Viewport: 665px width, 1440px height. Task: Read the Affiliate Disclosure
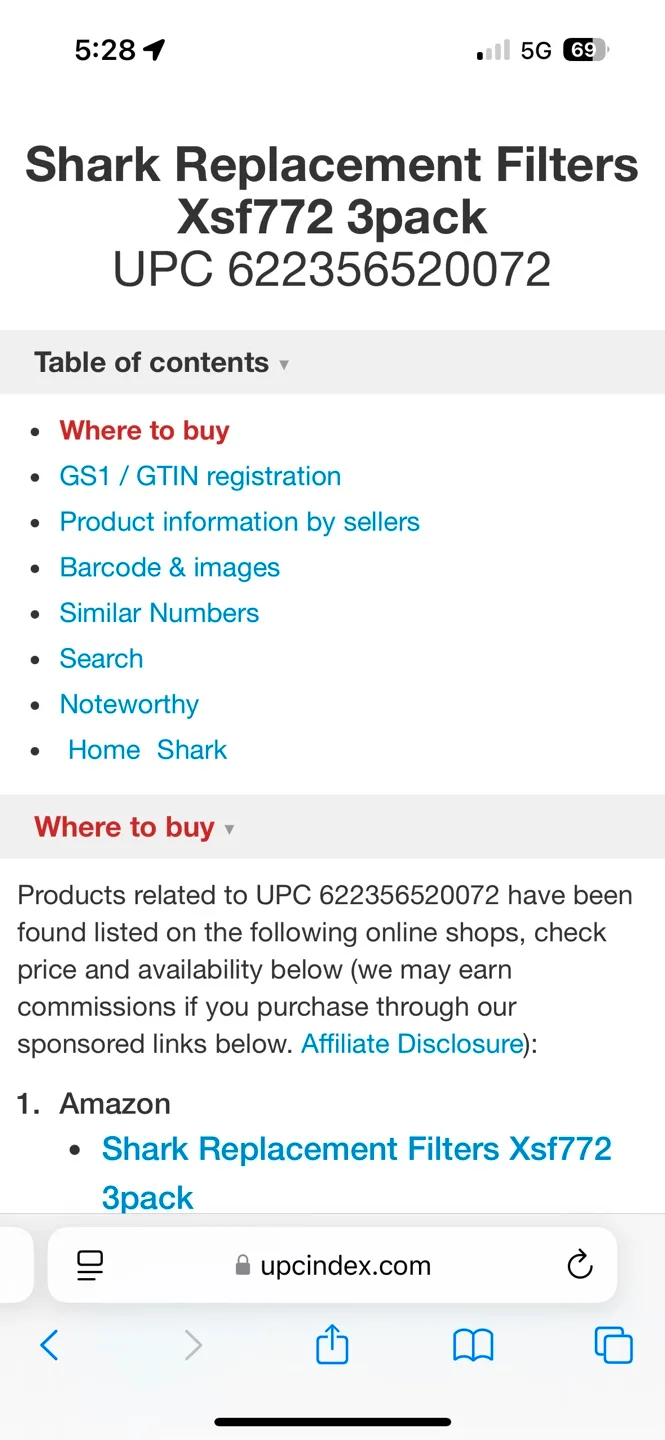(412, 1044)
